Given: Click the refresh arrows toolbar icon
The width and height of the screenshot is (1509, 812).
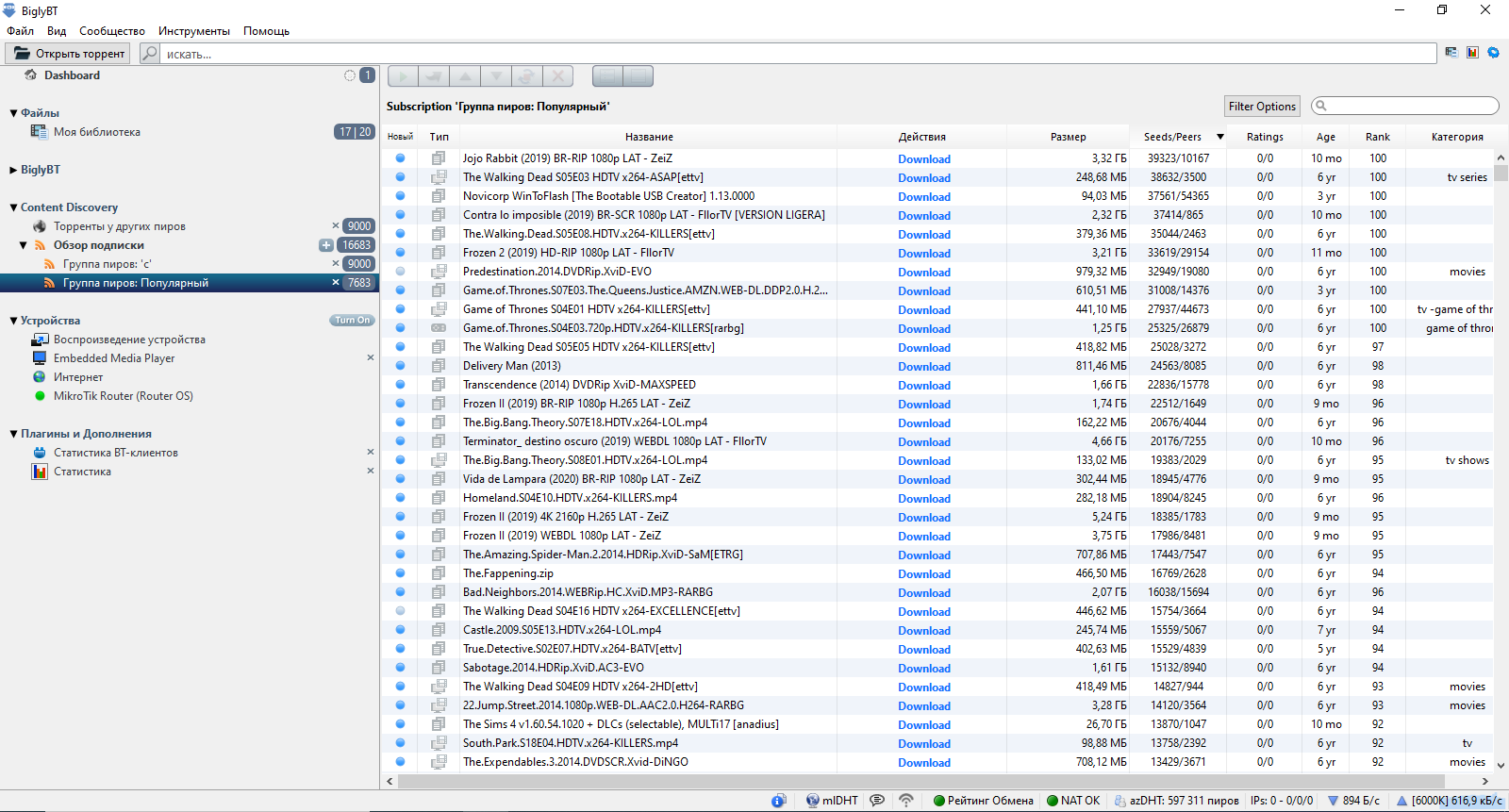Looking at the screenshot, I should tap(527, 76).
